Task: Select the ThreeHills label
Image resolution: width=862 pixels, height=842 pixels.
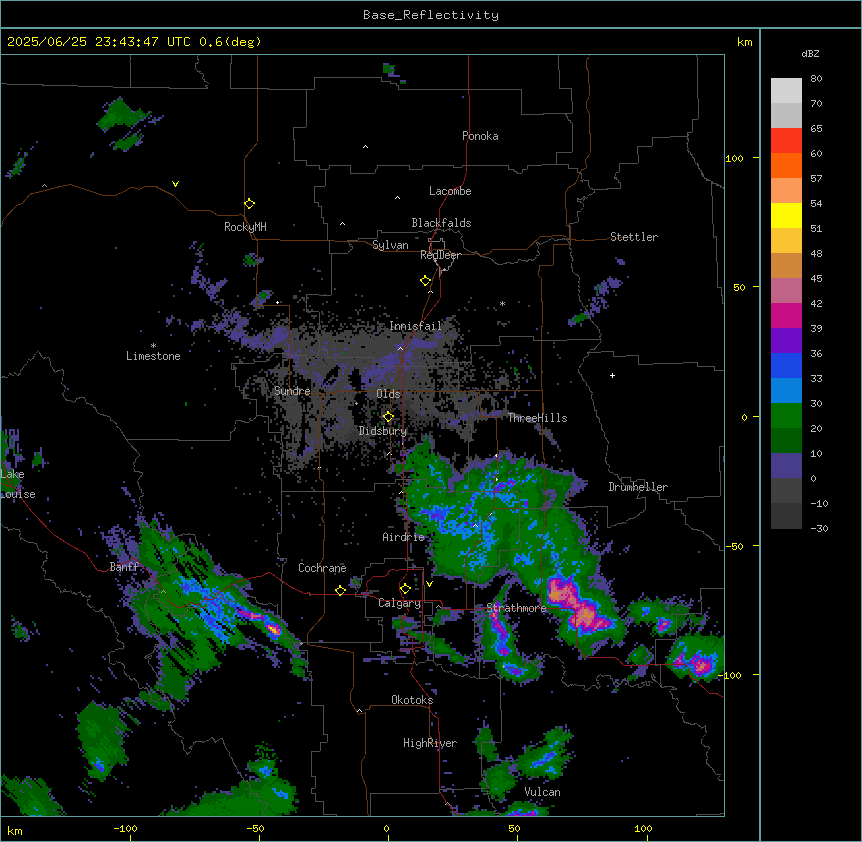Action: pyautogui.click(x=537, y=418)
